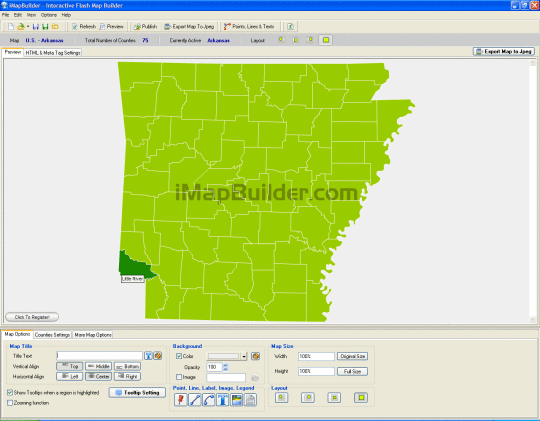Select the Legend tool icon
The width and height of the screenshot is (540, 421).
250,400
